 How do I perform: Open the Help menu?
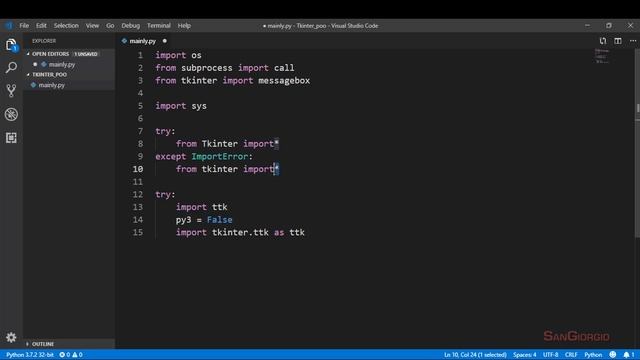pos(184,25)
